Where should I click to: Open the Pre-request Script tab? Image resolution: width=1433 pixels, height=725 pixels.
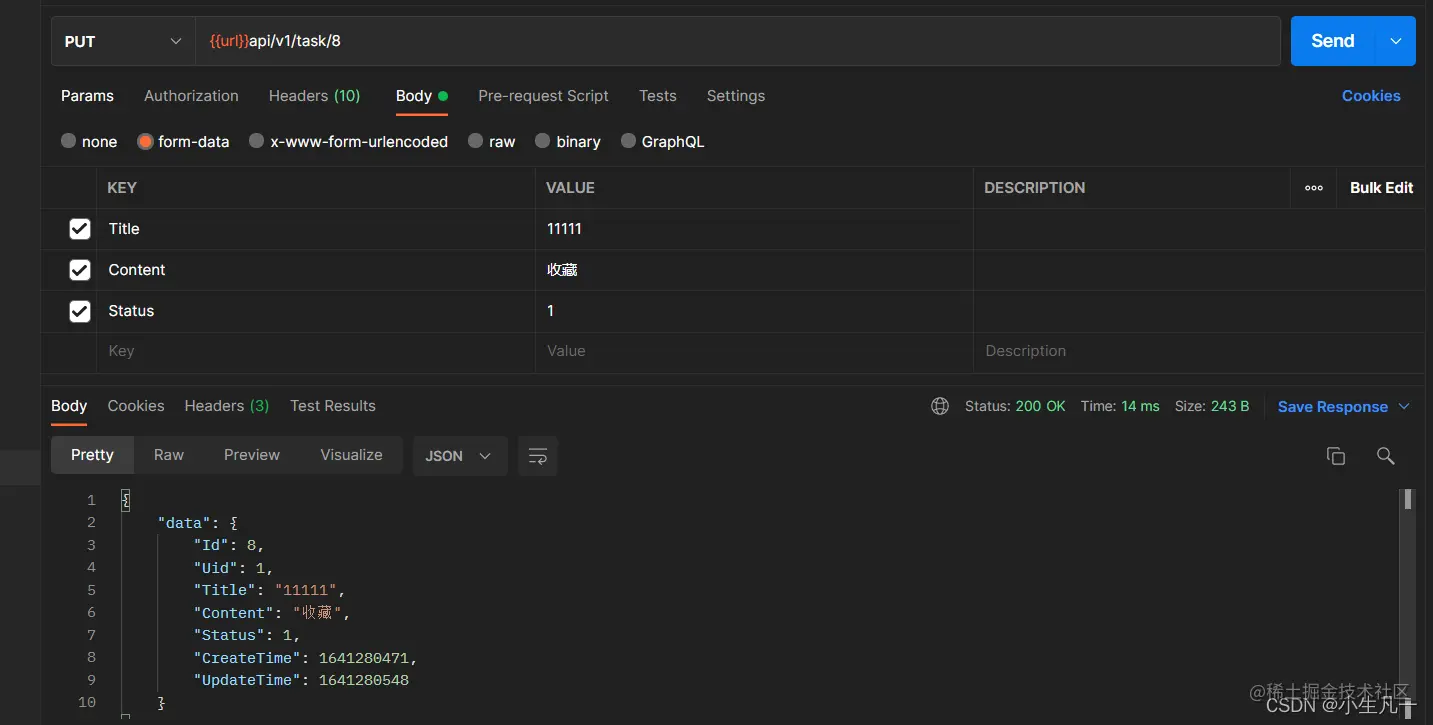pyautogui.click(x=543, y=96)
